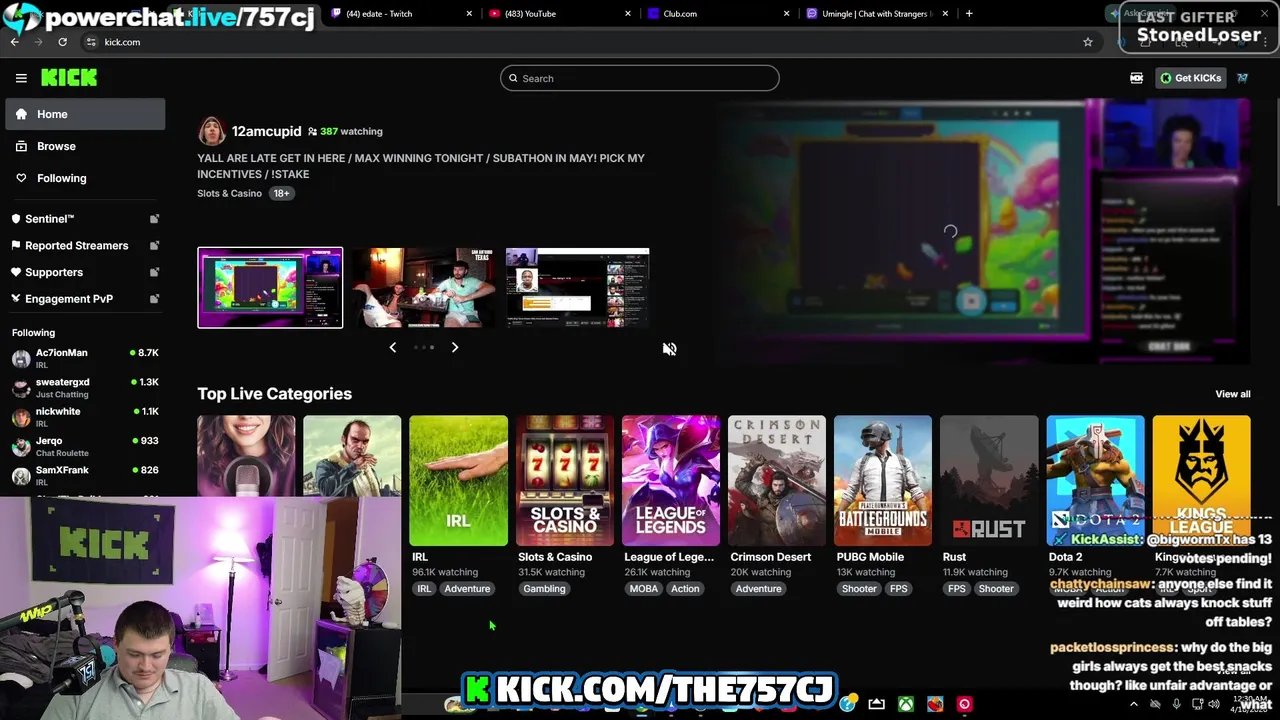Image resolution: width=1280 pixels, height=720 pixels.
Task: Open the League of Legends category card
Action: pyautogui.click(x=670, y=481)
